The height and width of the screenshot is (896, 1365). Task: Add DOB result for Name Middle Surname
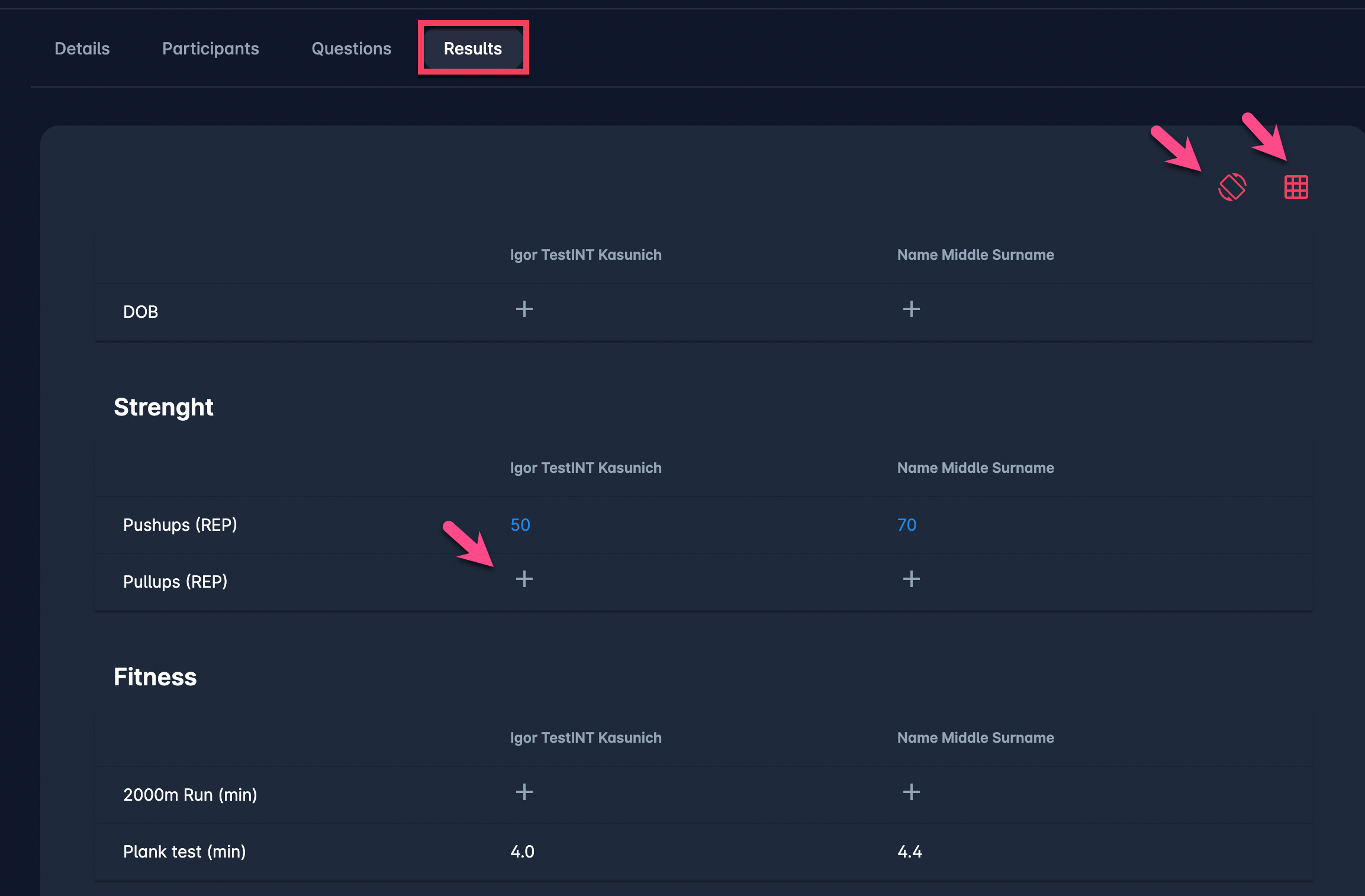pyautogui.click(x=911, y=309)
